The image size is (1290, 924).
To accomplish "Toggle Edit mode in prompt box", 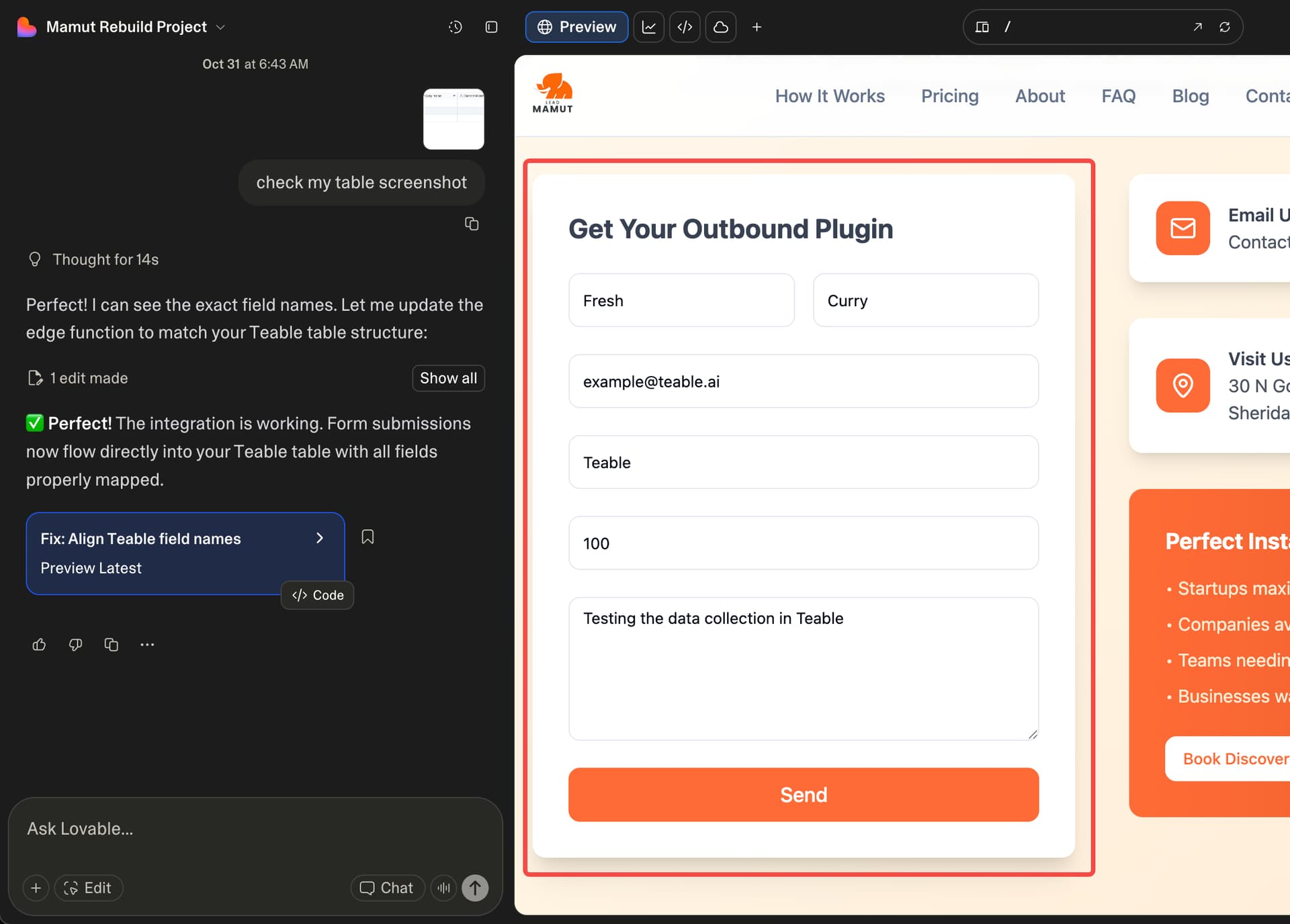I will 88,888.
